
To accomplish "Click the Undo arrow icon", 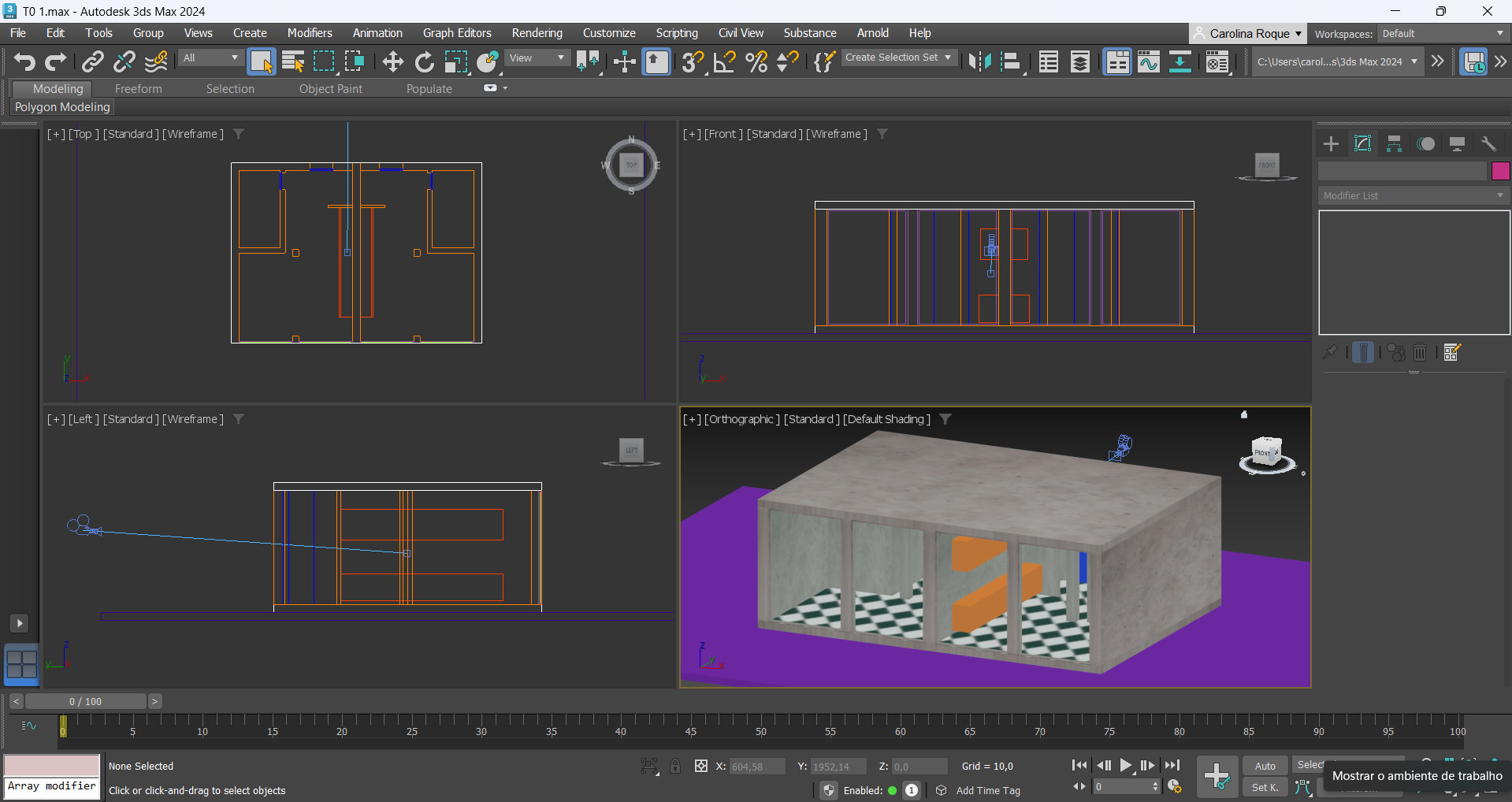I will 24,61.
